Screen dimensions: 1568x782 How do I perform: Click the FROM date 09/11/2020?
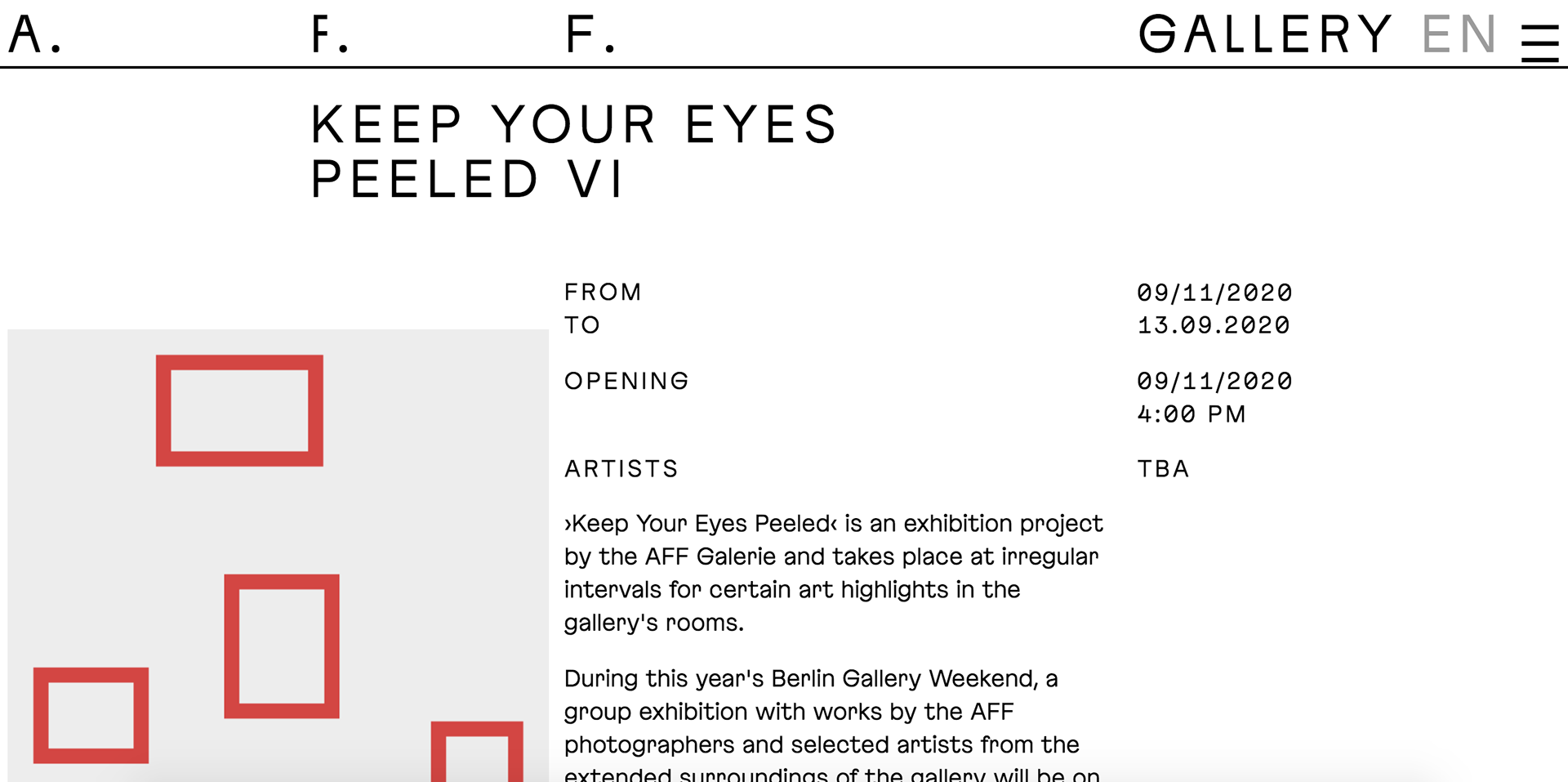[1214, 293]
